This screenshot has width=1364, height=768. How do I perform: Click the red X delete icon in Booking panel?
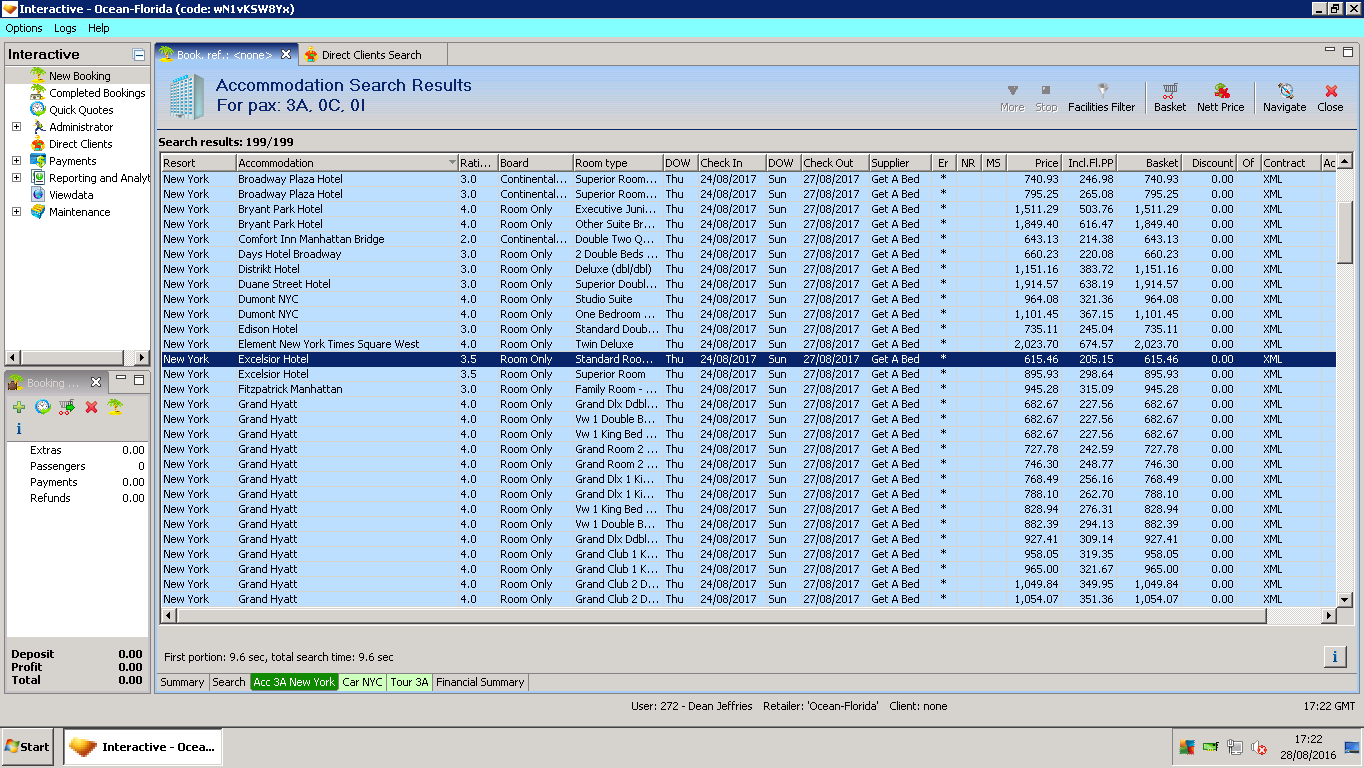tap(91, 407)
